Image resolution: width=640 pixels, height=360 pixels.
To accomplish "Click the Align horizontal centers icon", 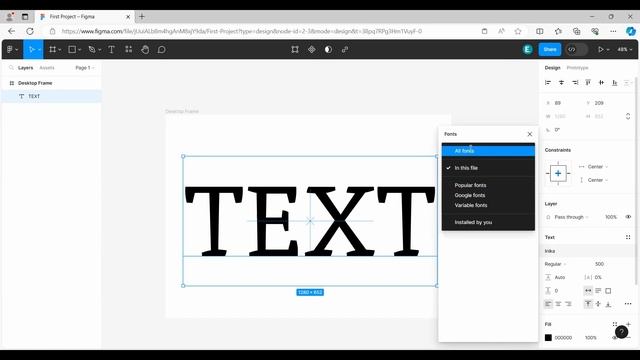I will [x=561, y=82].
